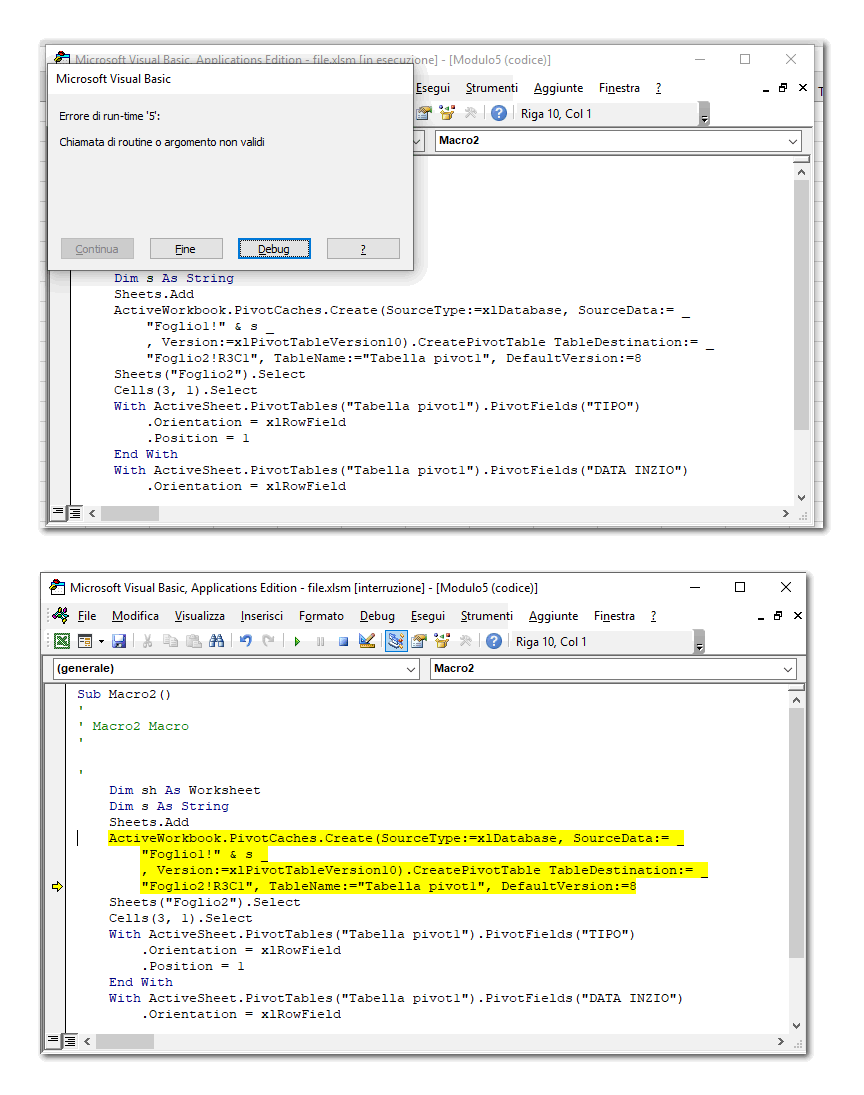Click Procedure View toggle in lower window
The height and width of the screenshot is (1095, 864).
(x=54, y=1041)
